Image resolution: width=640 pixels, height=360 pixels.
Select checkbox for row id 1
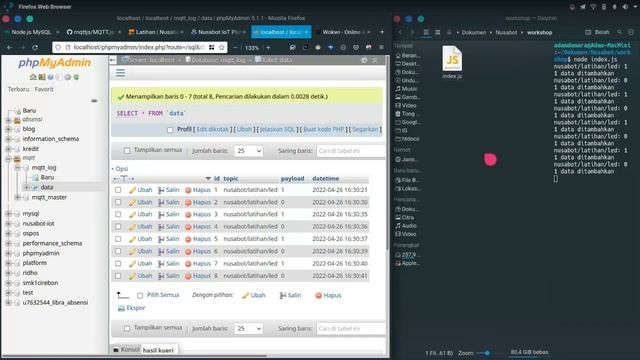pos(118,190)
